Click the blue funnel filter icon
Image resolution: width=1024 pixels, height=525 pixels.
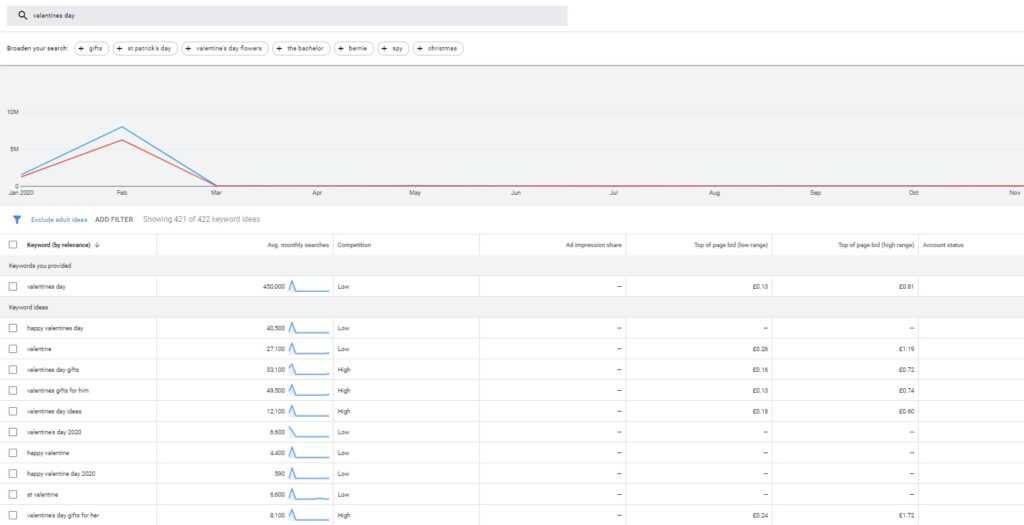pyautogui.click(x=17, y=220)
